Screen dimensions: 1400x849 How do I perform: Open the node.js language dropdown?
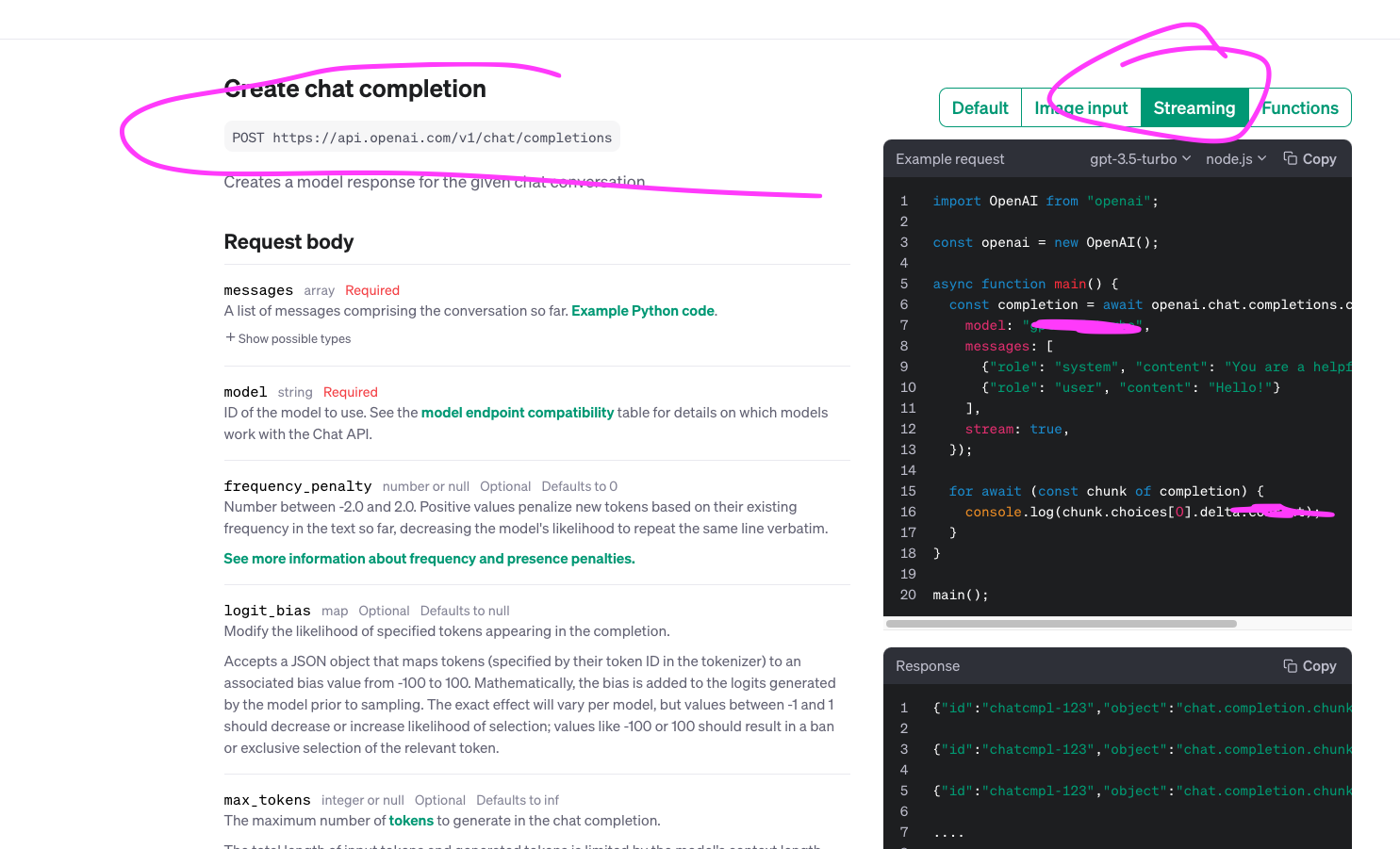pos(1236,159)
